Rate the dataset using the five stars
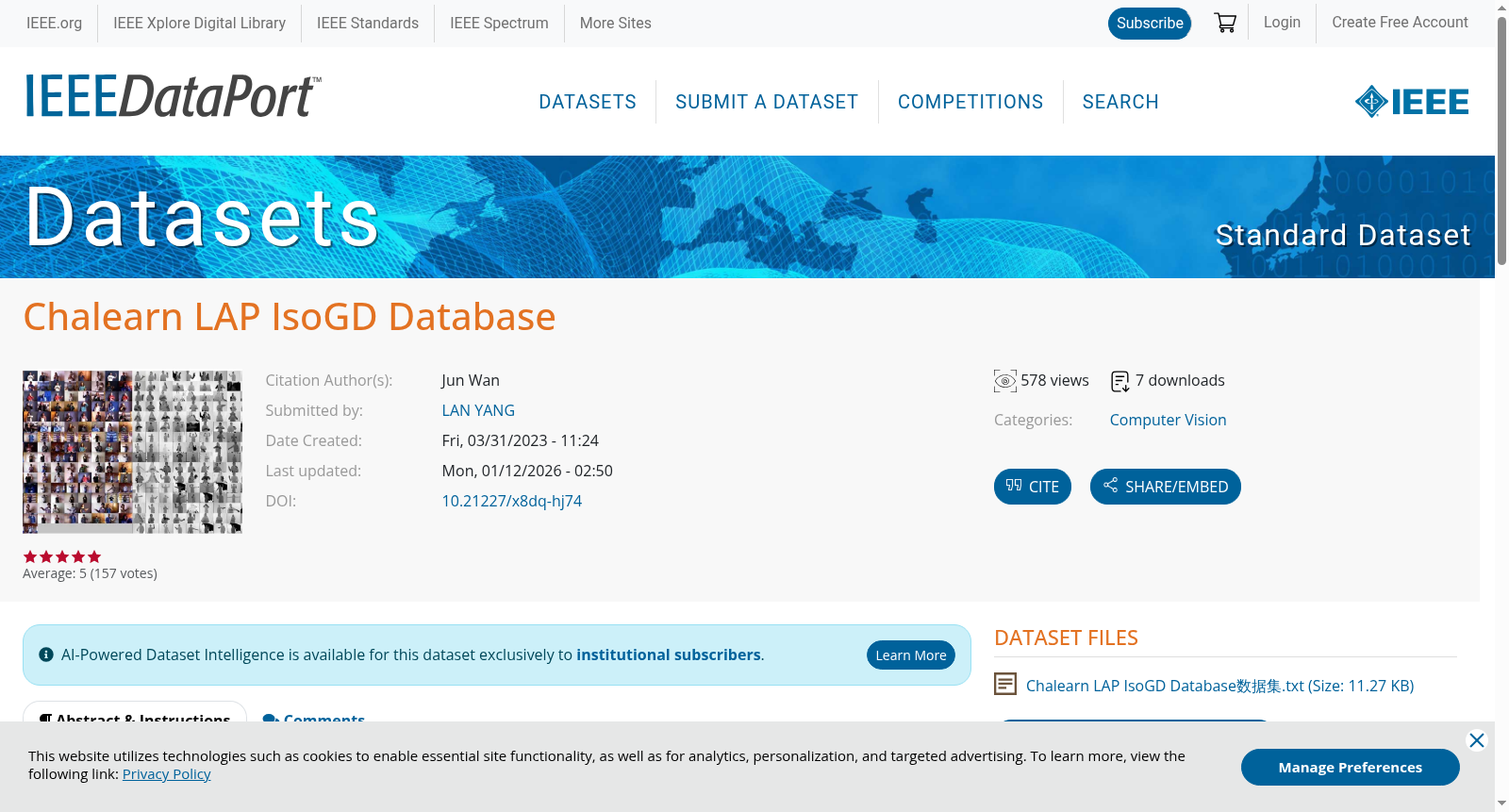This screenshot has height=812, width=1509. (x=62, y=556)
